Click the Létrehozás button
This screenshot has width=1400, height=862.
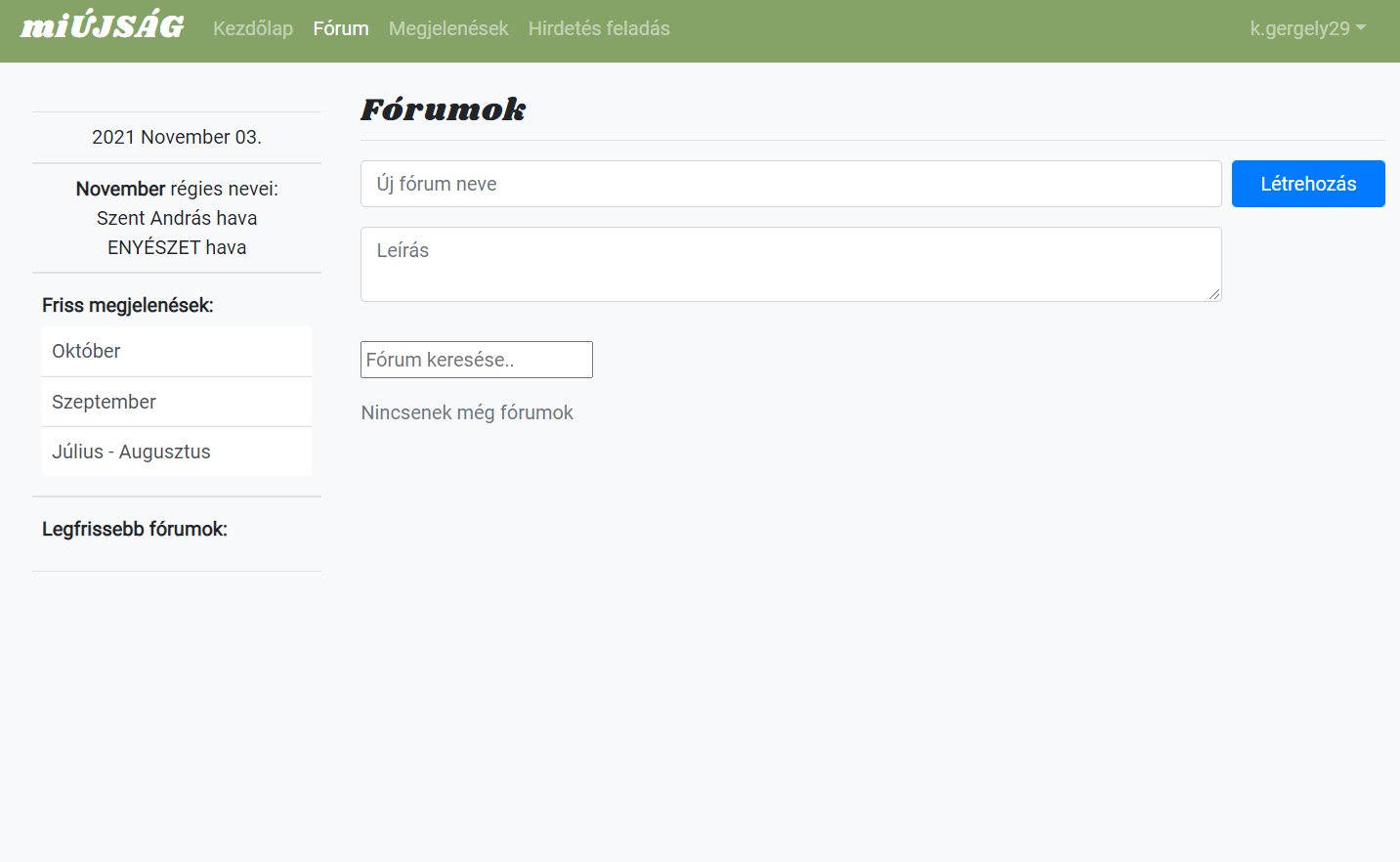click(1308, 184)
